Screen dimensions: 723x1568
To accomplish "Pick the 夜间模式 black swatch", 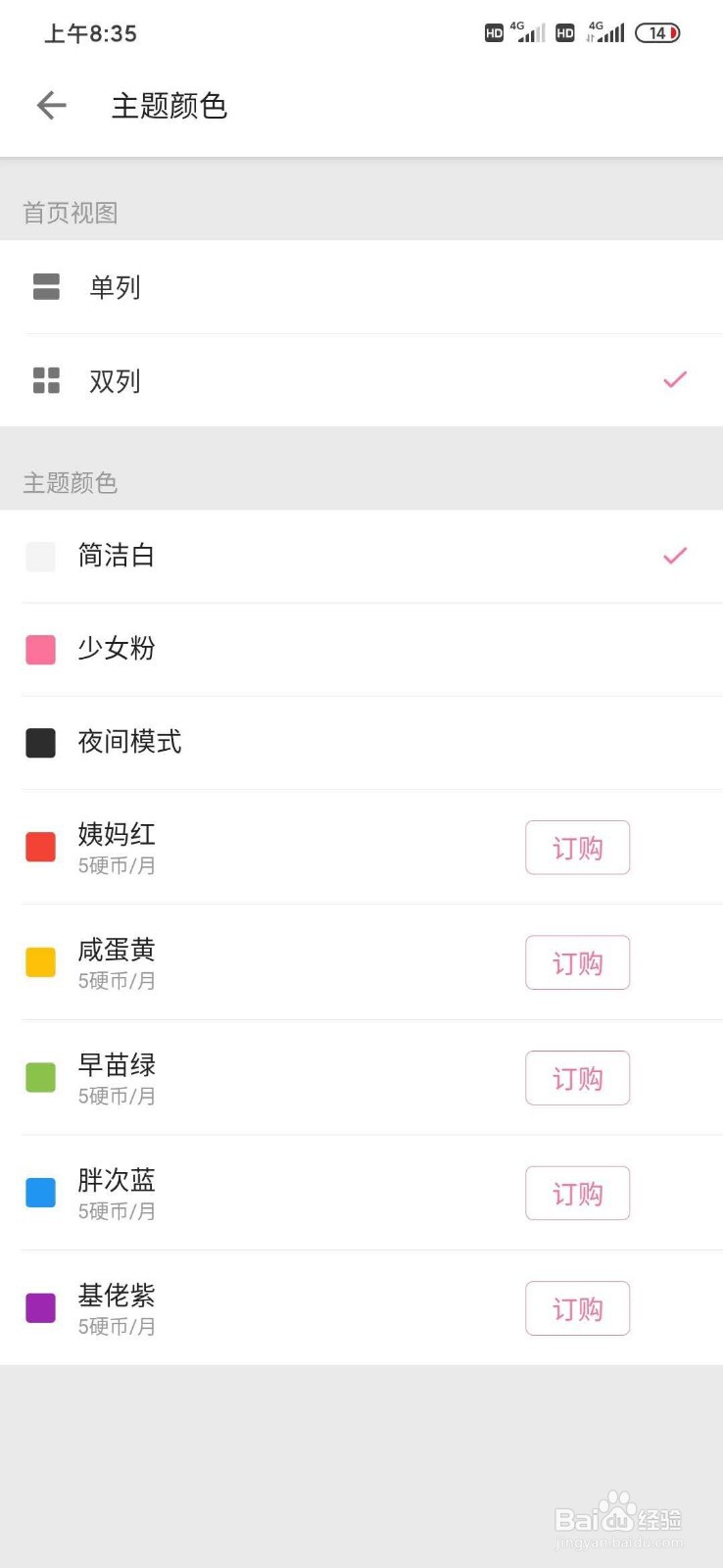I will (40, 743).
